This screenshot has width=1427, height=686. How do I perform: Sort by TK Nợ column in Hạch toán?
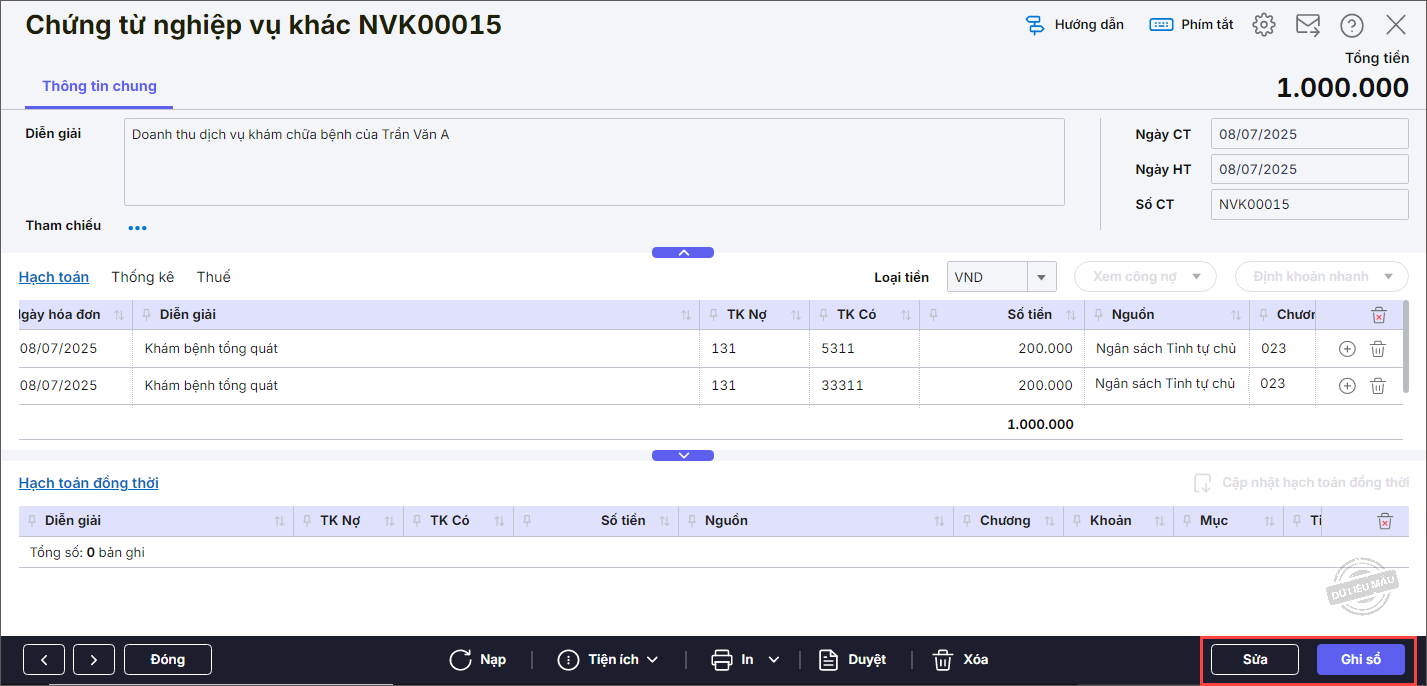point(796,315)
